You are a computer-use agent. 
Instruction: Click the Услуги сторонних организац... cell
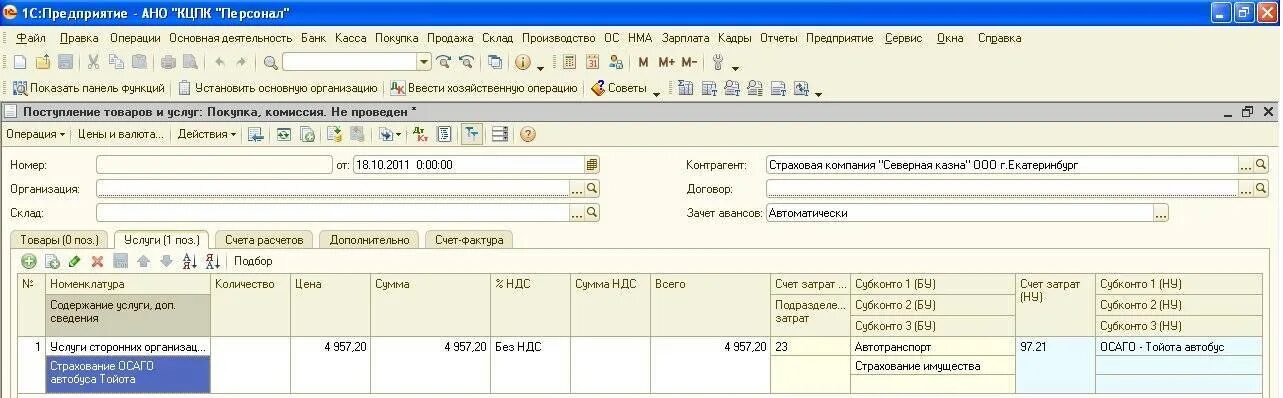129,347
